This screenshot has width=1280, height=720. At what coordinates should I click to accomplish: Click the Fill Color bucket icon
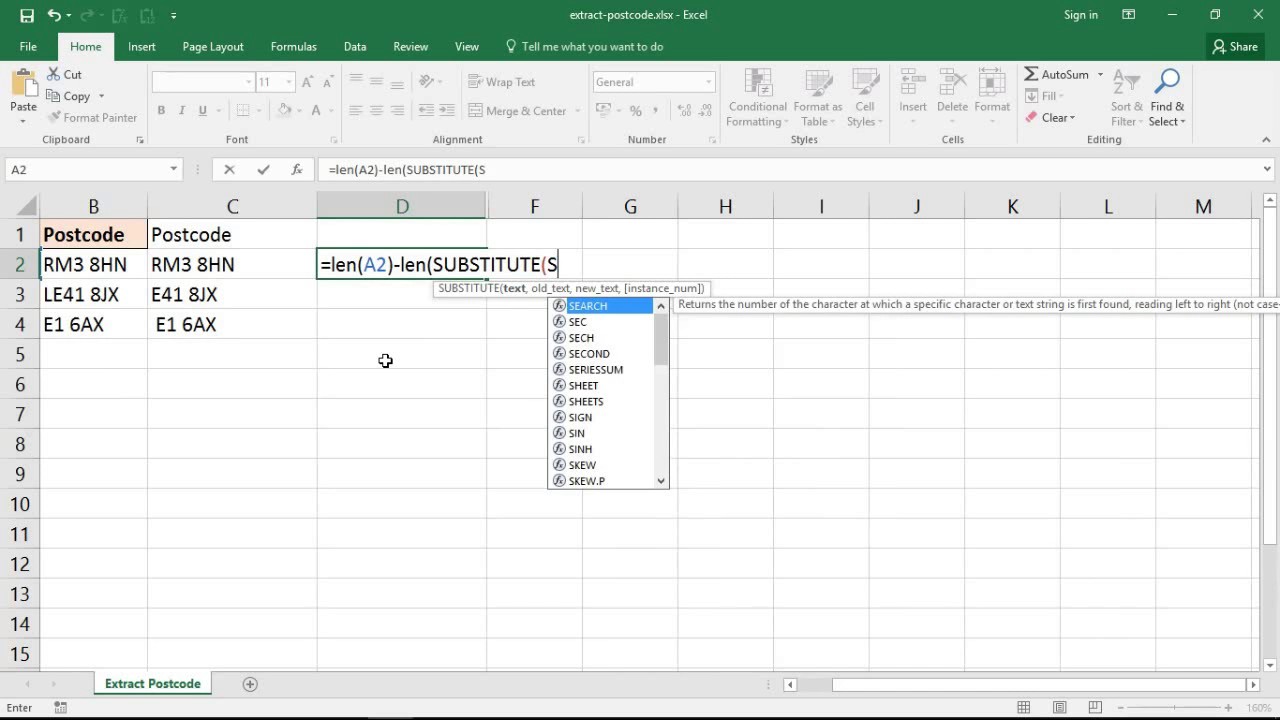tap(285, 111)
